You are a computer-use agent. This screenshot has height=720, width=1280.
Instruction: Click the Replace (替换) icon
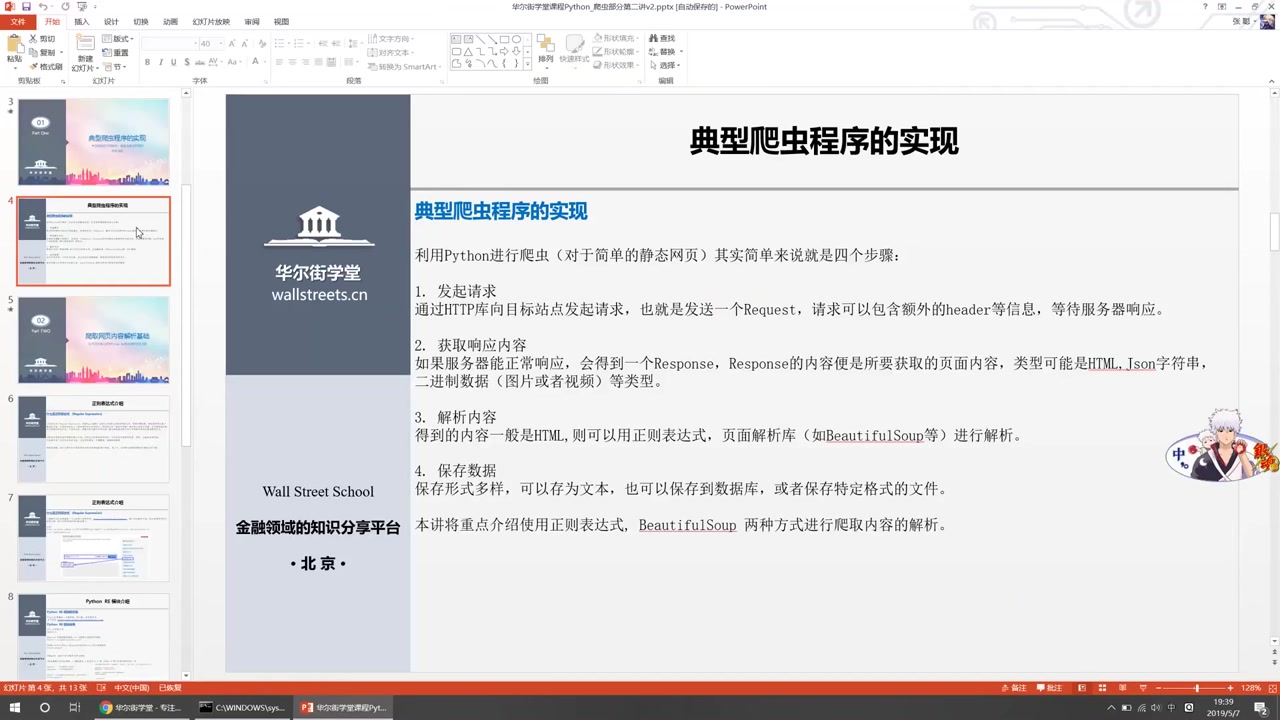pyautogui.click(x=663, y=50)
